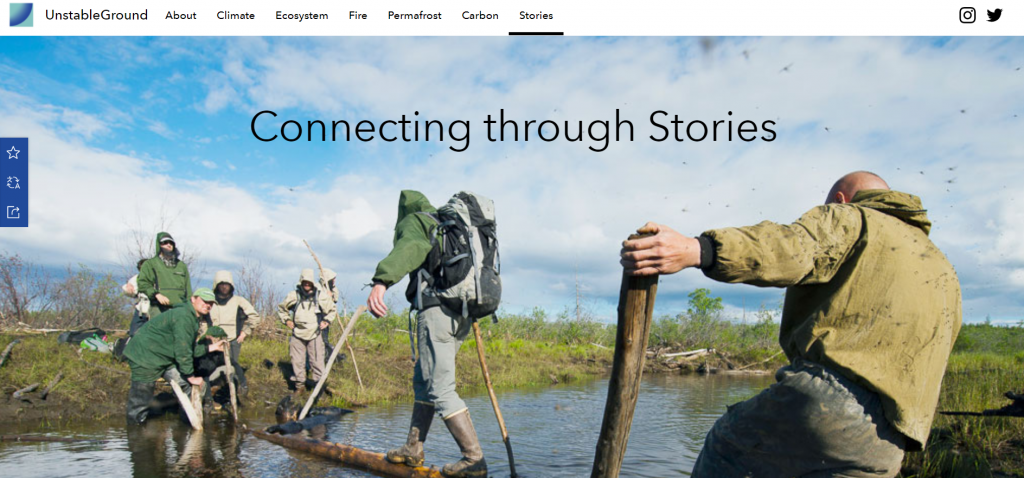Click the log lying in the water
1024x478 pixels.
click(346, 452)
